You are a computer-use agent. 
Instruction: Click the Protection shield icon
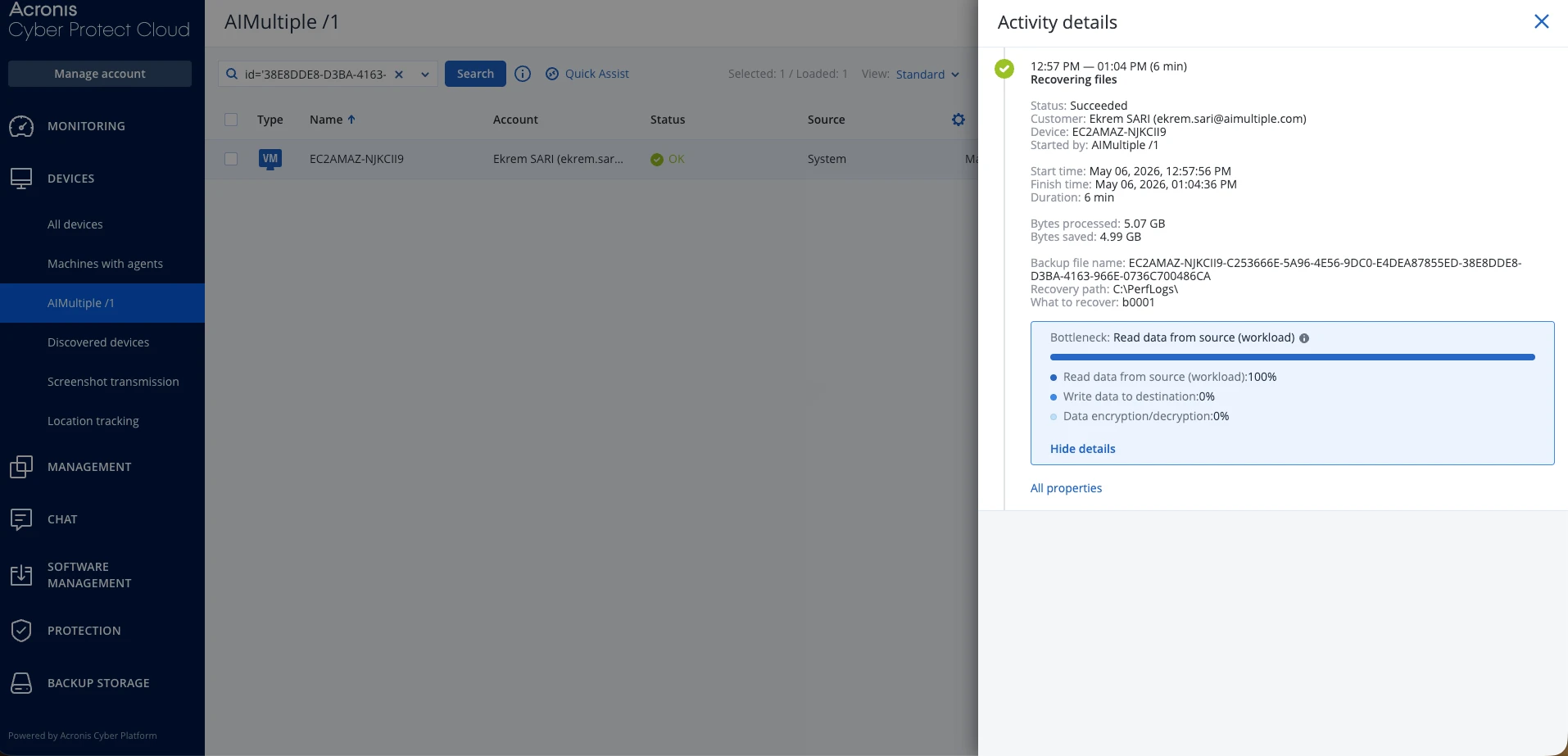pos(21,631)
